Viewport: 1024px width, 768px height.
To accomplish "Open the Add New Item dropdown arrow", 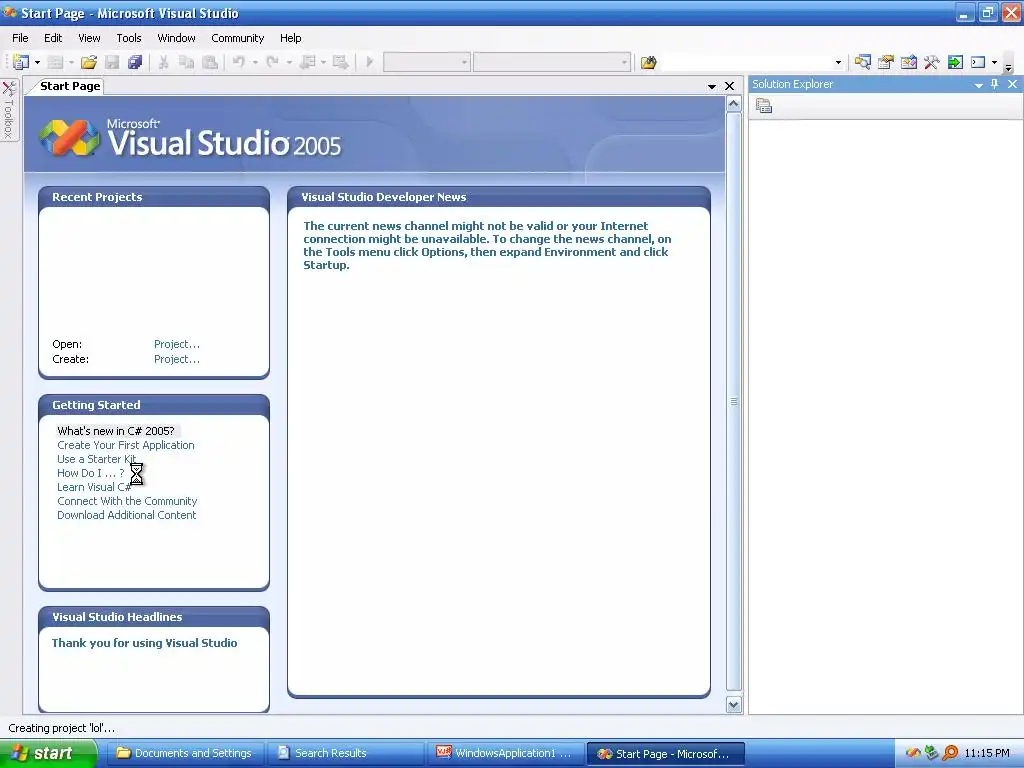I will click(x=71, y=62).
